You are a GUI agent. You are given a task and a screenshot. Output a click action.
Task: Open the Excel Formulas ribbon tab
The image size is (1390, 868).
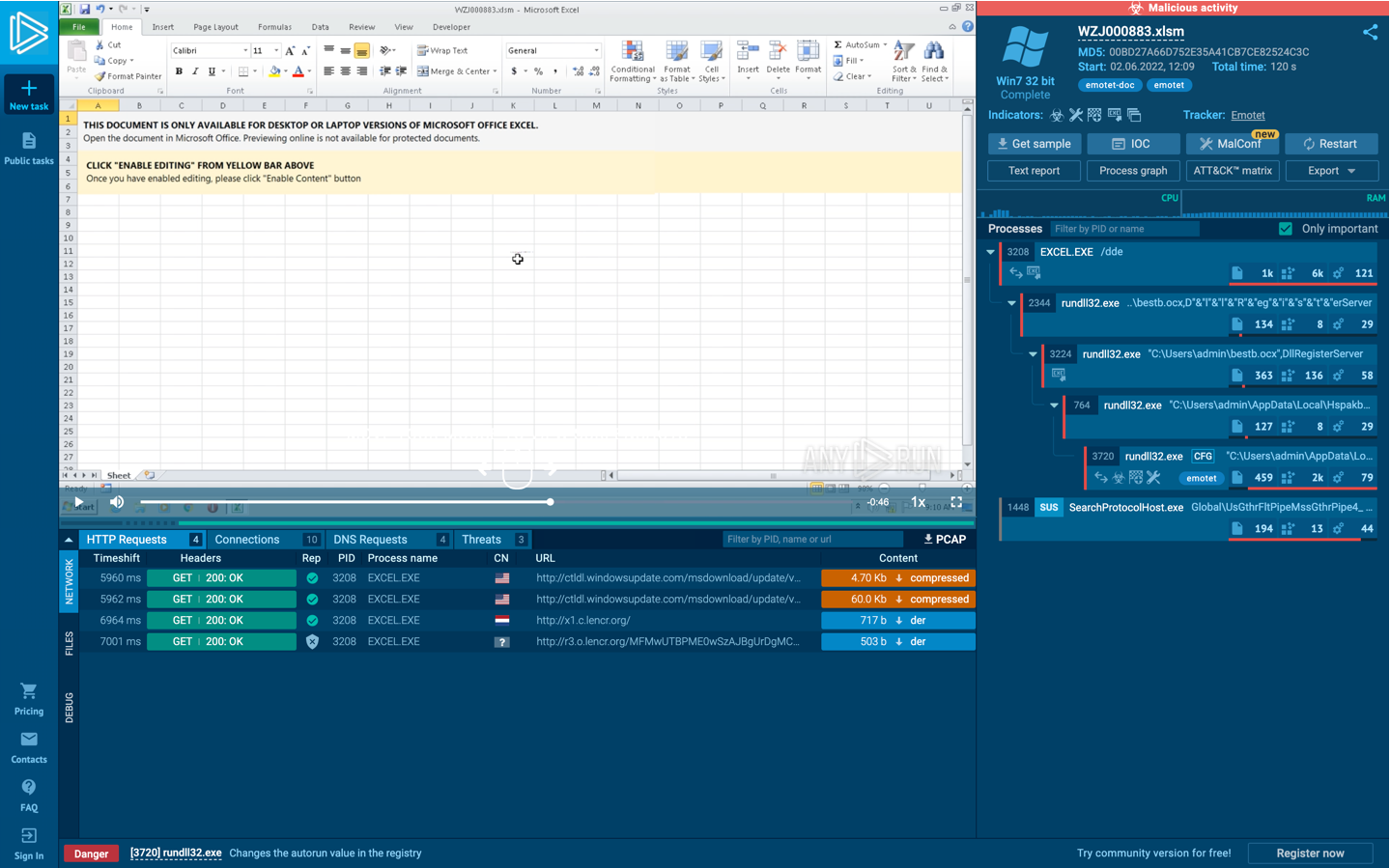click(x=274, y=27)
